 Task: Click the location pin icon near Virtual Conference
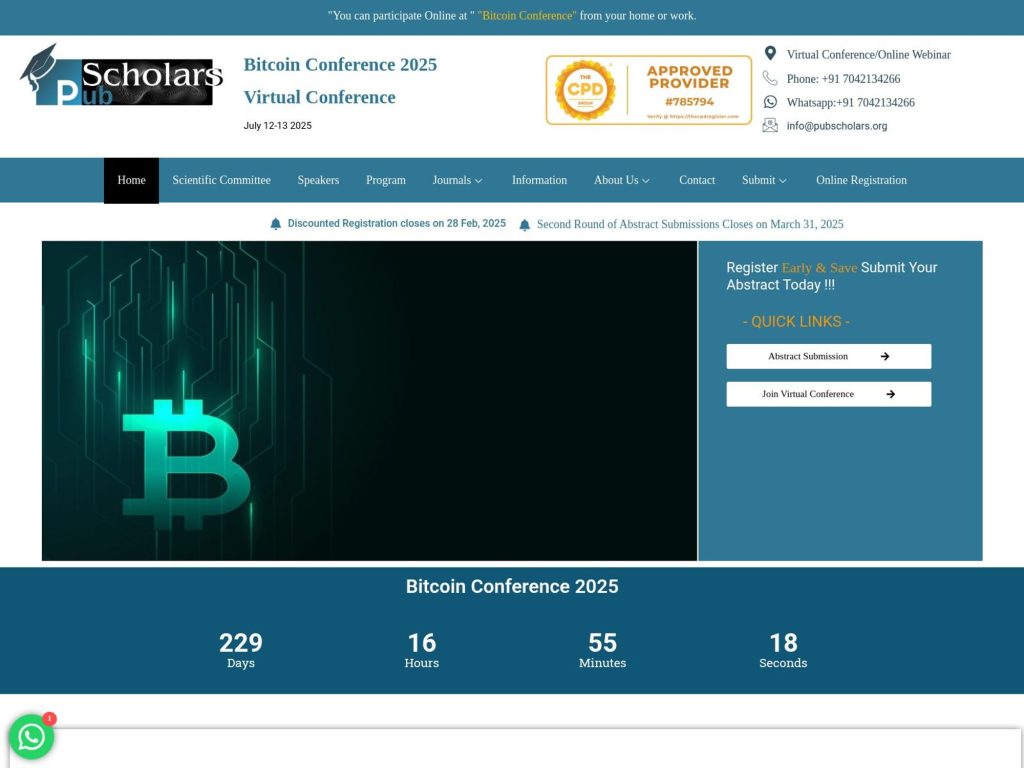pyautogui.click(x=770, y=52)
